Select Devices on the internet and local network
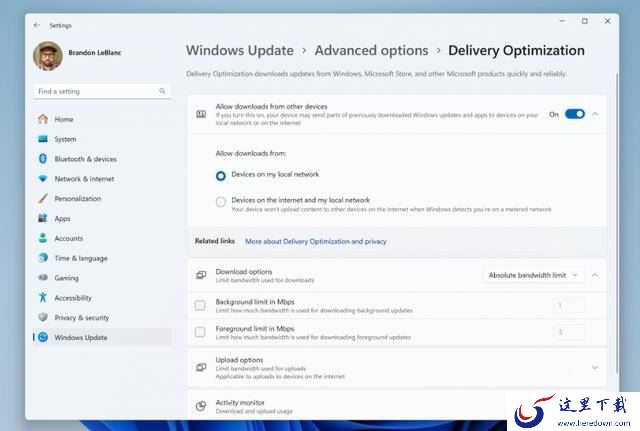This screenshot has width=640, height=431. coord(221,202)
